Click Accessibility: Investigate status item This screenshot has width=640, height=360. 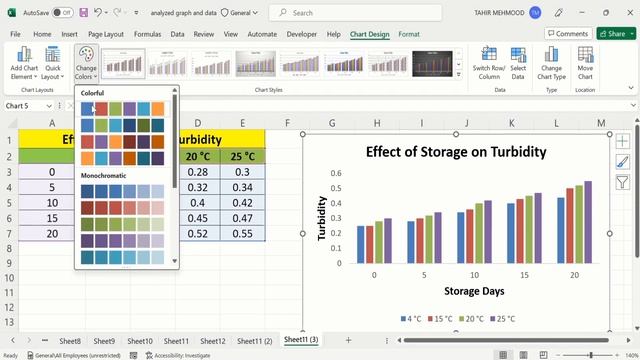tap(178, 356)
